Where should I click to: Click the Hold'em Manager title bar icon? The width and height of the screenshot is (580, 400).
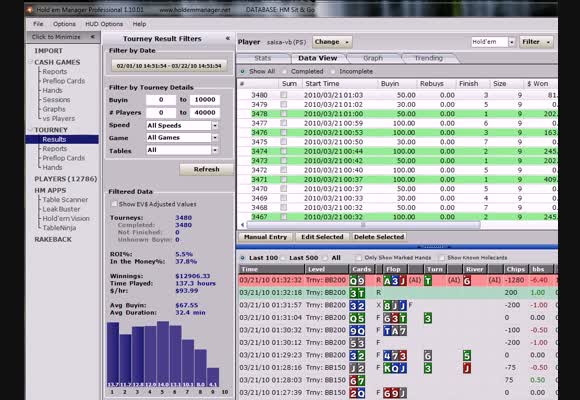30,10
